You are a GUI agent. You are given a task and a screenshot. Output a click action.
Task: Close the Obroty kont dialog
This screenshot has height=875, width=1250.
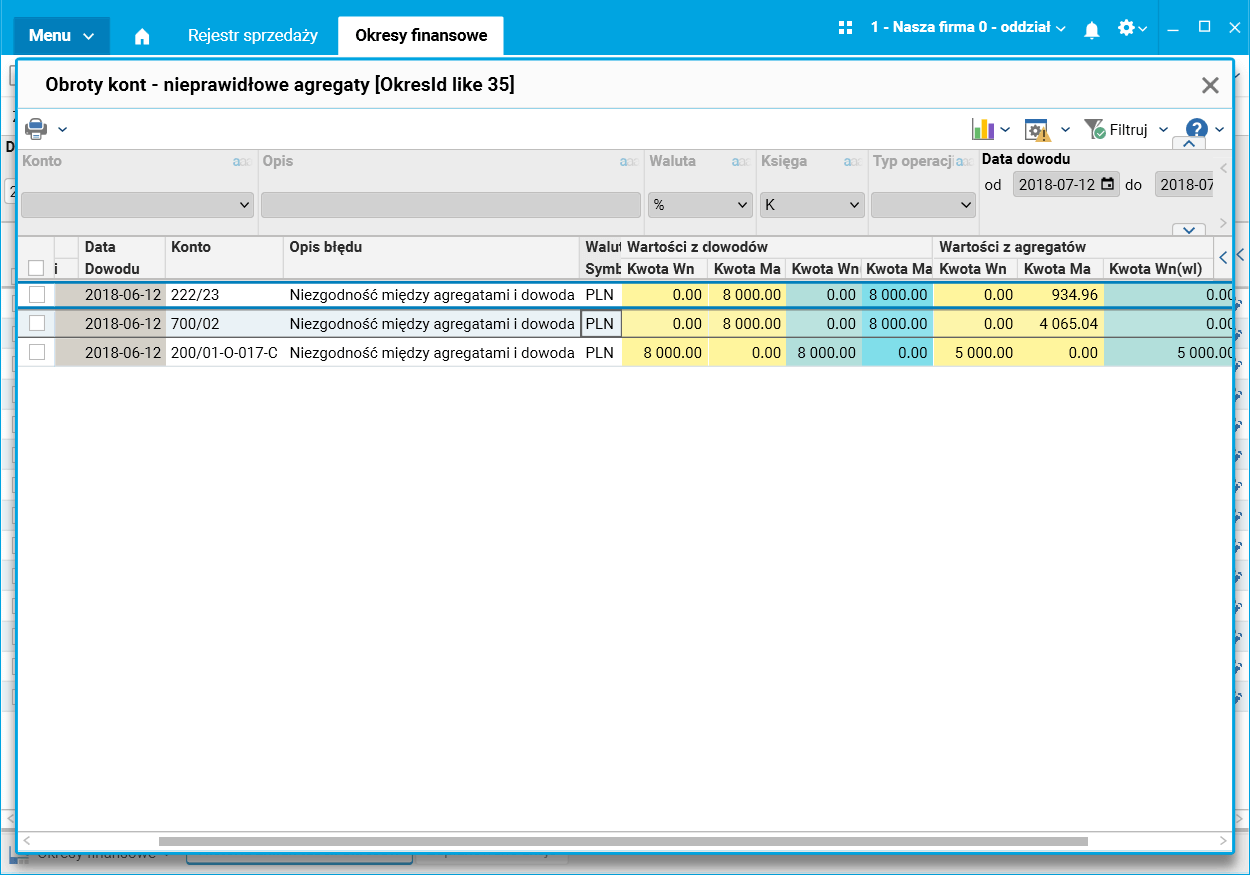(x=1210, y=85)
